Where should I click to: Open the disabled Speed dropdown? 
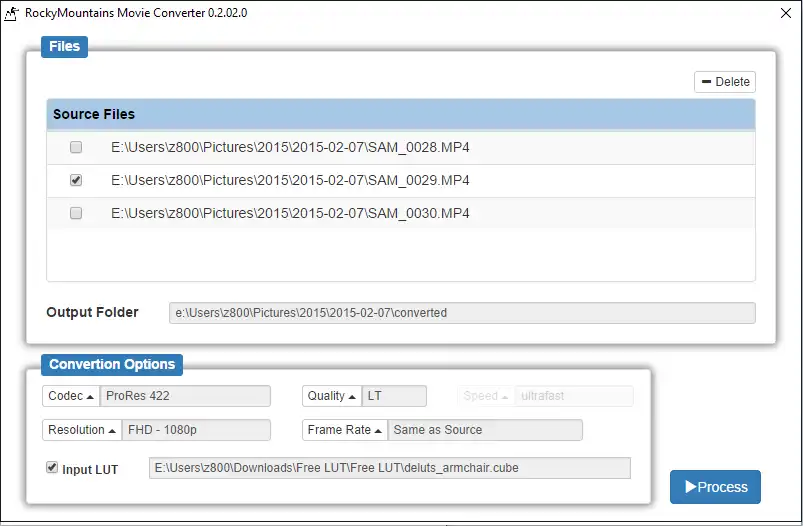[x=485, y=396]
